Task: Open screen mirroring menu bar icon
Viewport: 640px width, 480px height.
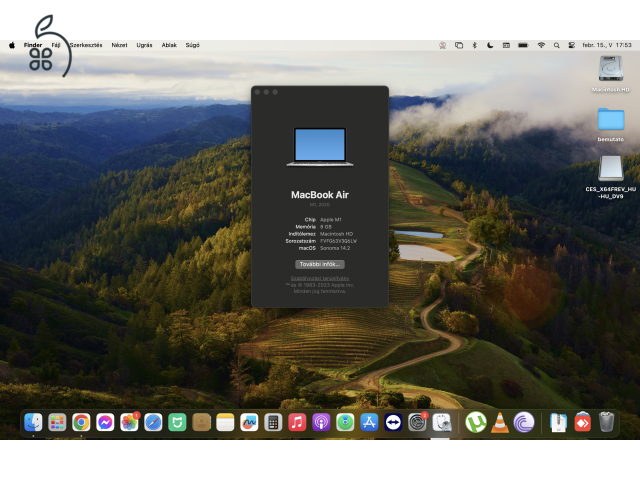Action: (x=459, y=45)
